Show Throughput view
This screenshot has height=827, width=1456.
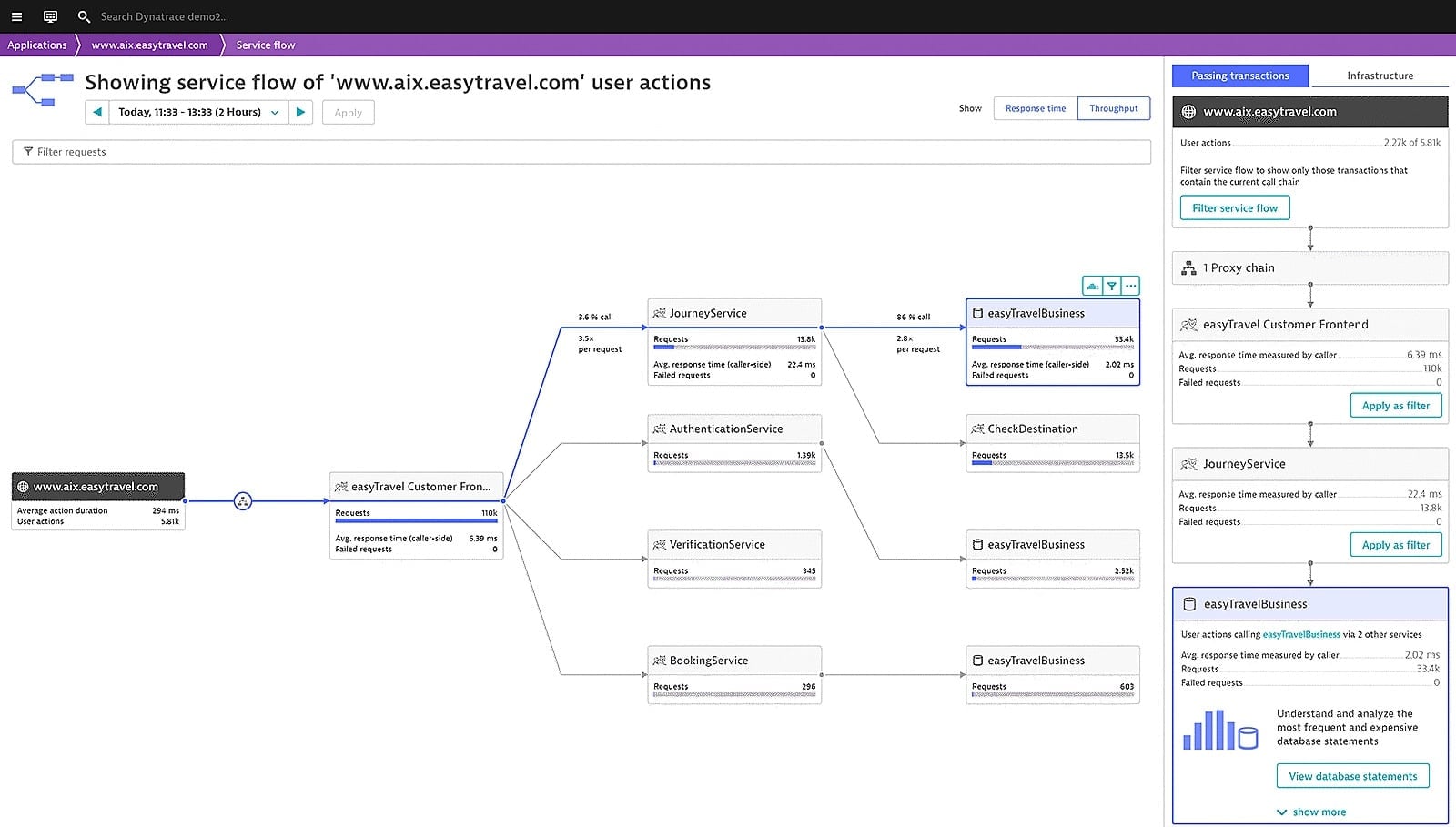click(1114, 108)
